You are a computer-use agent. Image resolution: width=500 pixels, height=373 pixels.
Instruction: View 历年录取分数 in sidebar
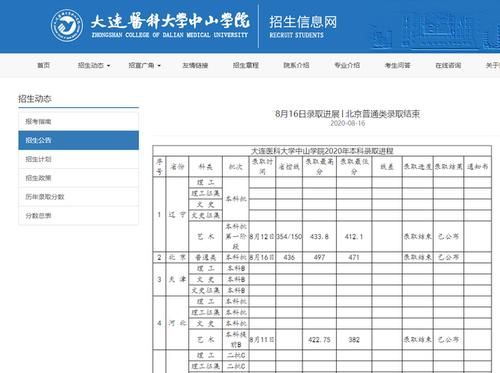point(79,197)
